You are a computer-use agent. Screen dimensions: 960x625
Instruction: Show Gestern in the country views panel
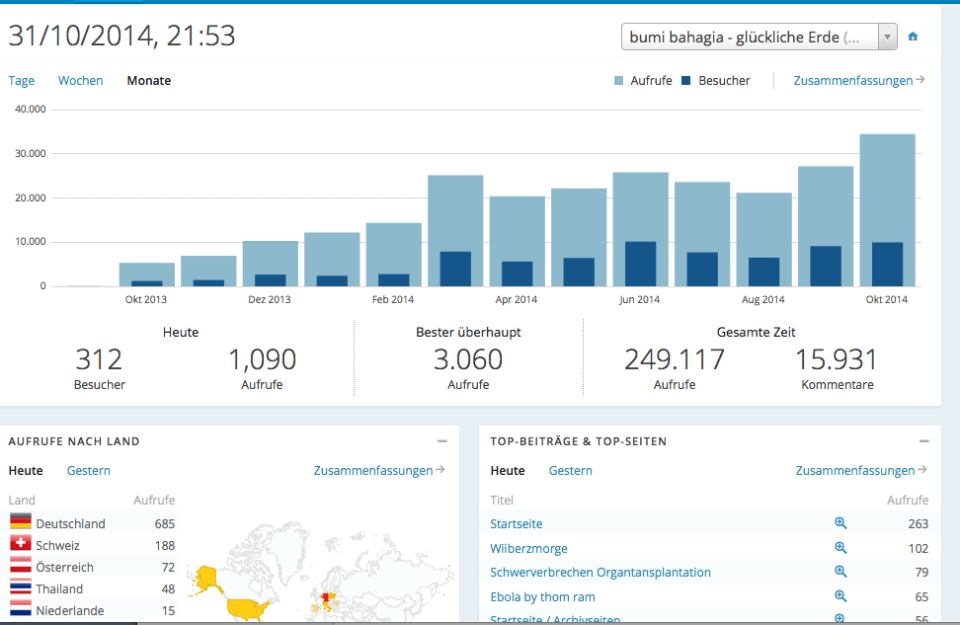click(88, 471)
